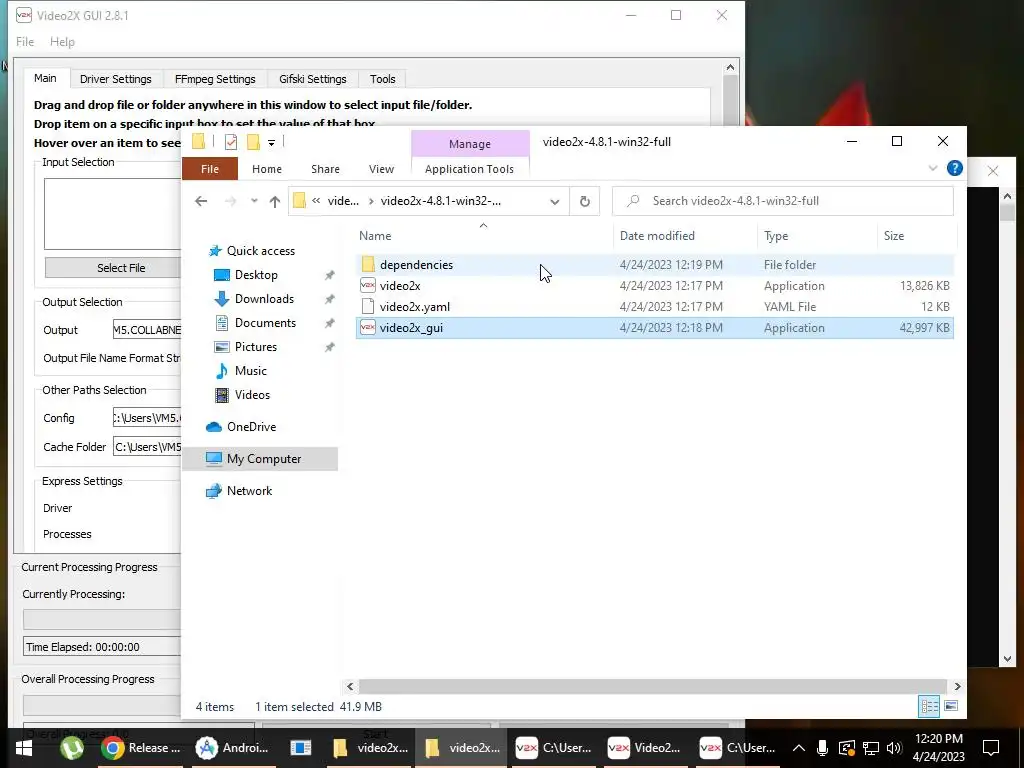Switch to FFmpeg Settings tab

pyautogui.click(x=215, y=79)
